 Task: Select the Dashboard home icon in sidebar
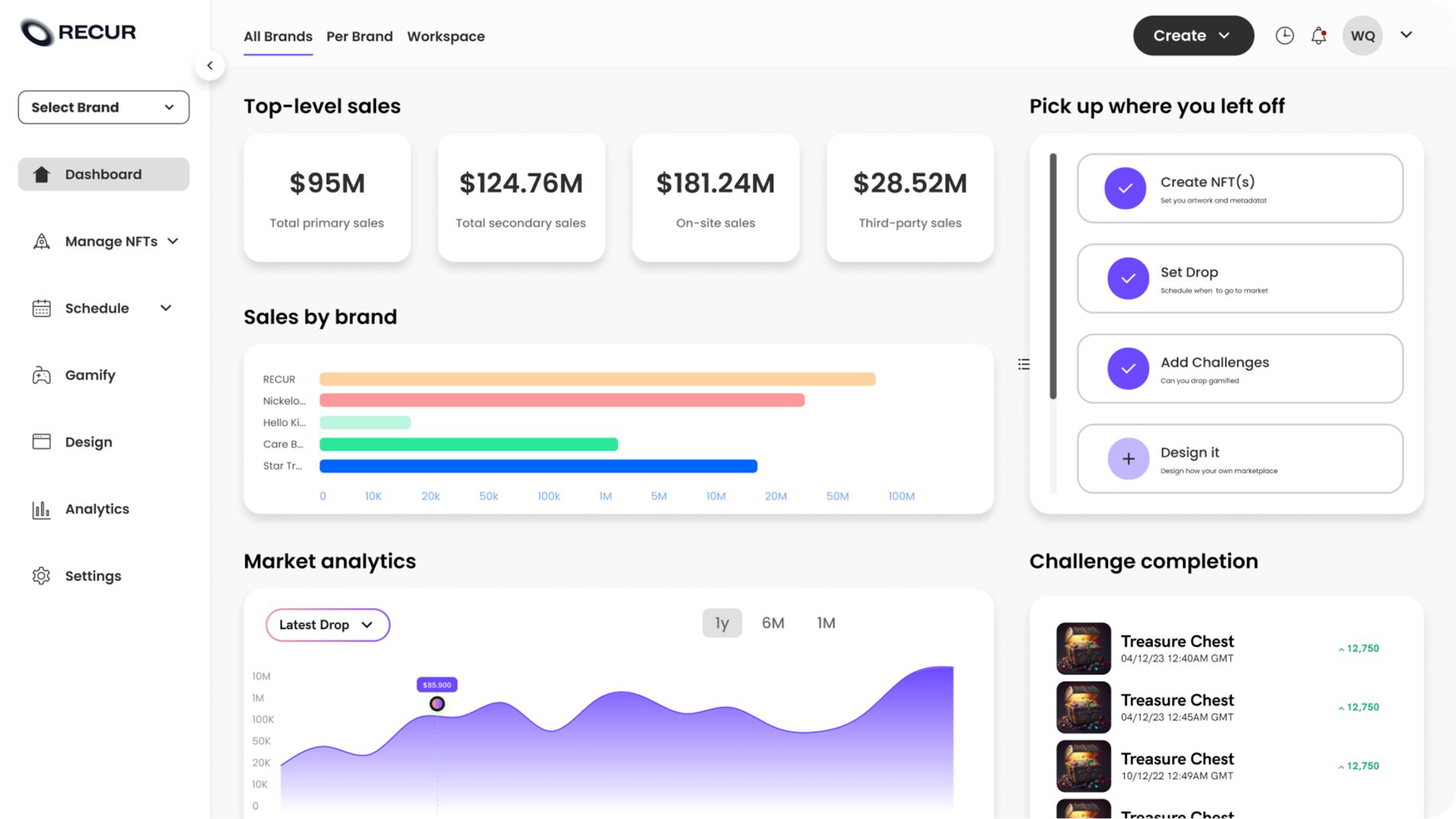pos(41,174)
